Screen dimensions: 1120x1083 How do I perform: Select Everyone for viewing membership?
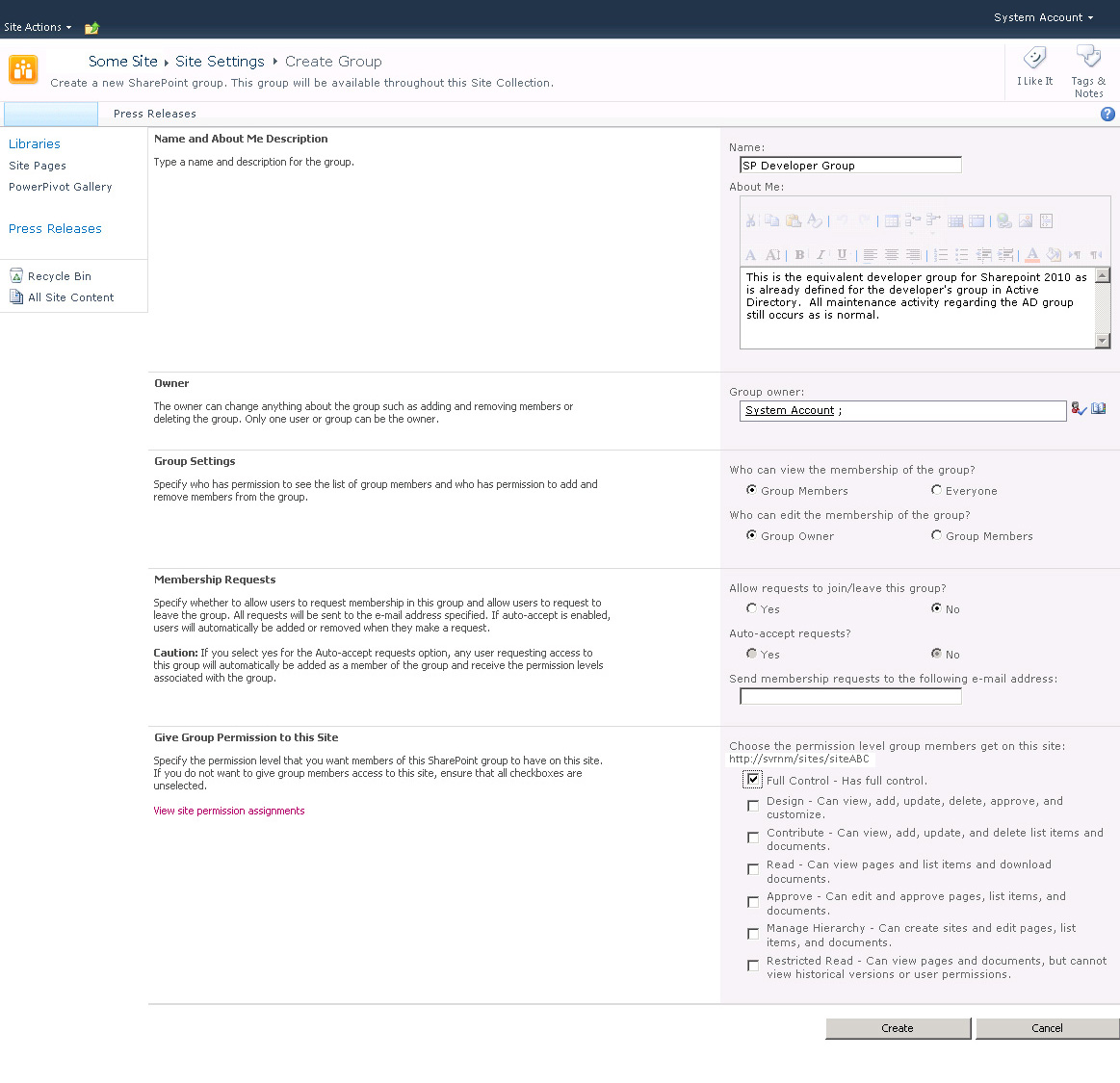(936, 490)
